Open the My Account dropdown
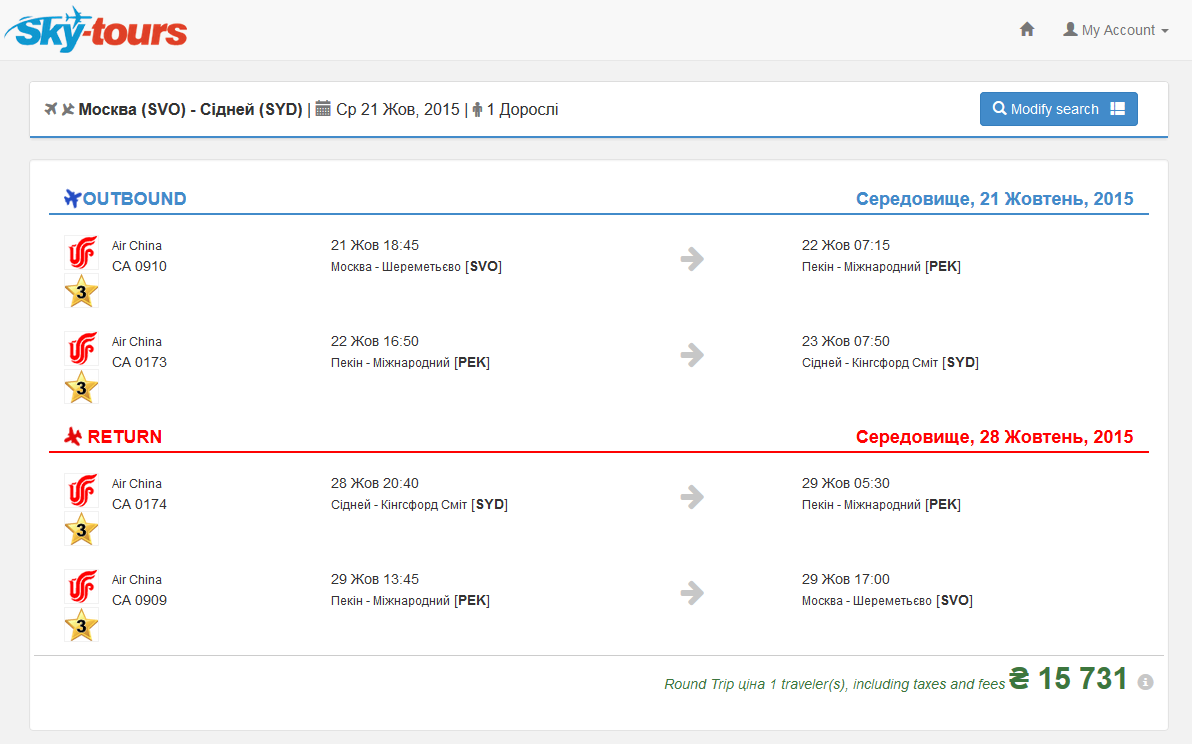Image resolution: width=1192 pixels, height=744 pixels. click(x=1115, y=30)
